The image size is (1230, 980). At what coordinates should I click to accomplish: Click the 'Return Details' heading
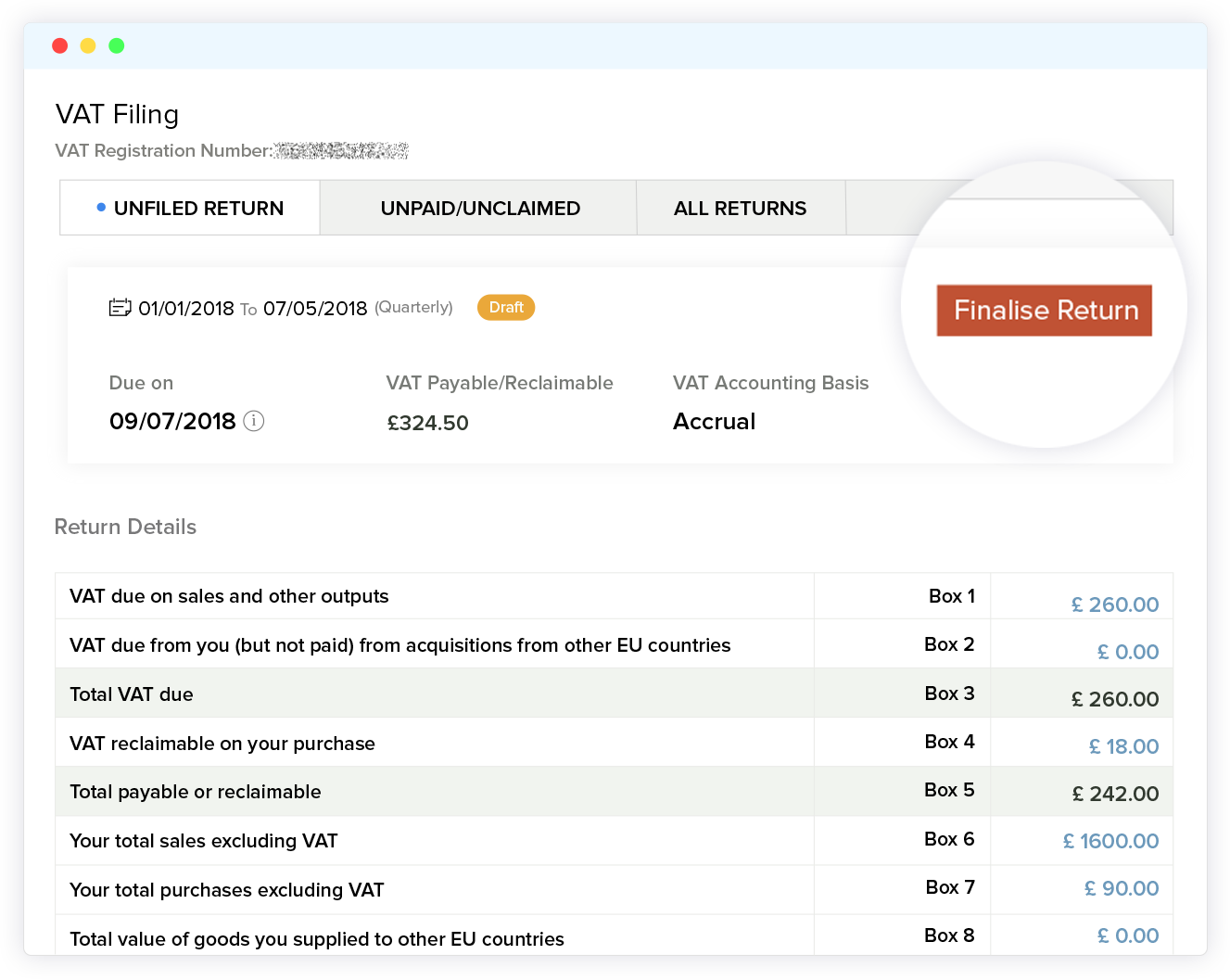click(125, 527)
